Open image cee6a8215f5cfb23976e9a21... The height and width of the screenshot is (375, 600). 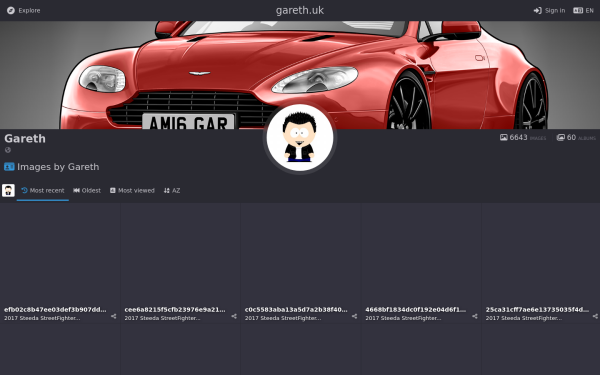[175, 310]
